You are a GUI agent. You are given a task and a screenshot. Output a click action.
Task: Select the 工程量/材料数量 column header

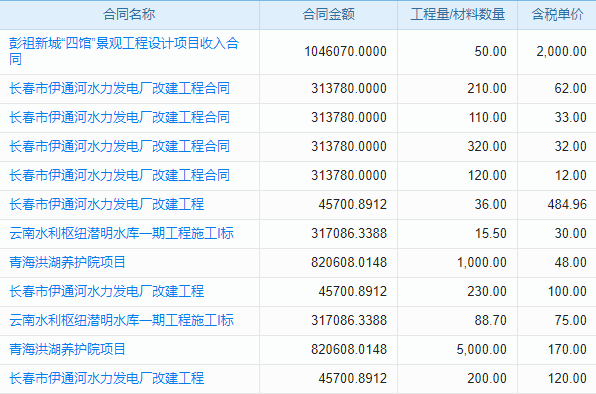(457, 14)
